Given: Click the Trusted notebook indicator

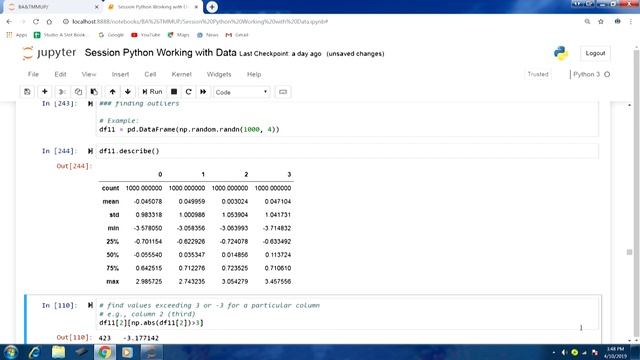Looking at the screenshot, I should pyautogui.click(x=538, y=74).
